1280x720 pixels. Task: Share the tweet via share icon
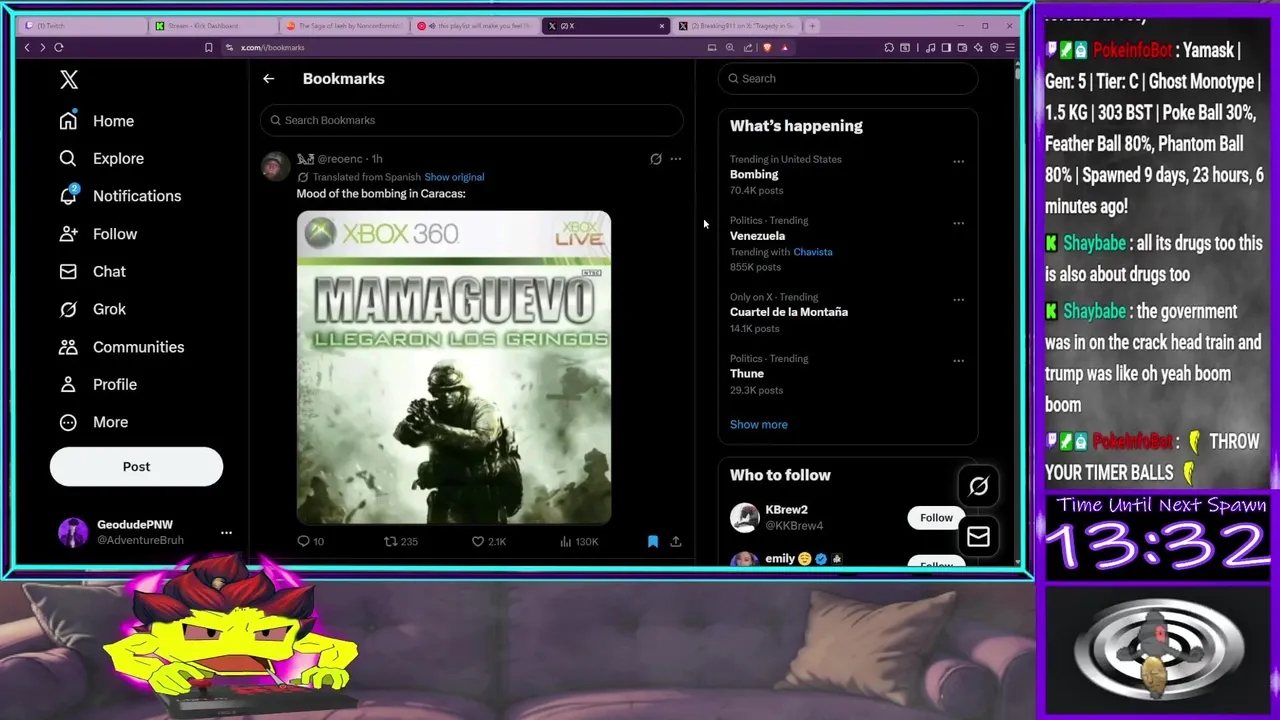(676, 541)
